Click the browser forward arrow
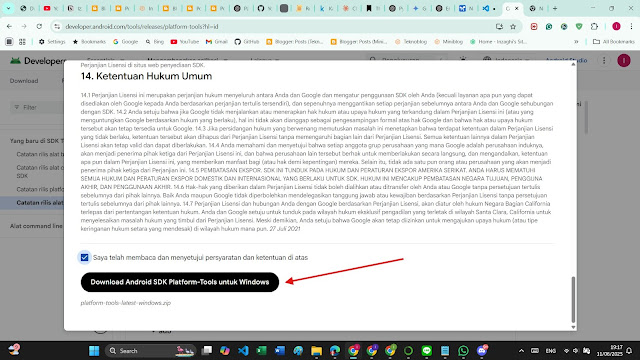 [x=24, y=27]
